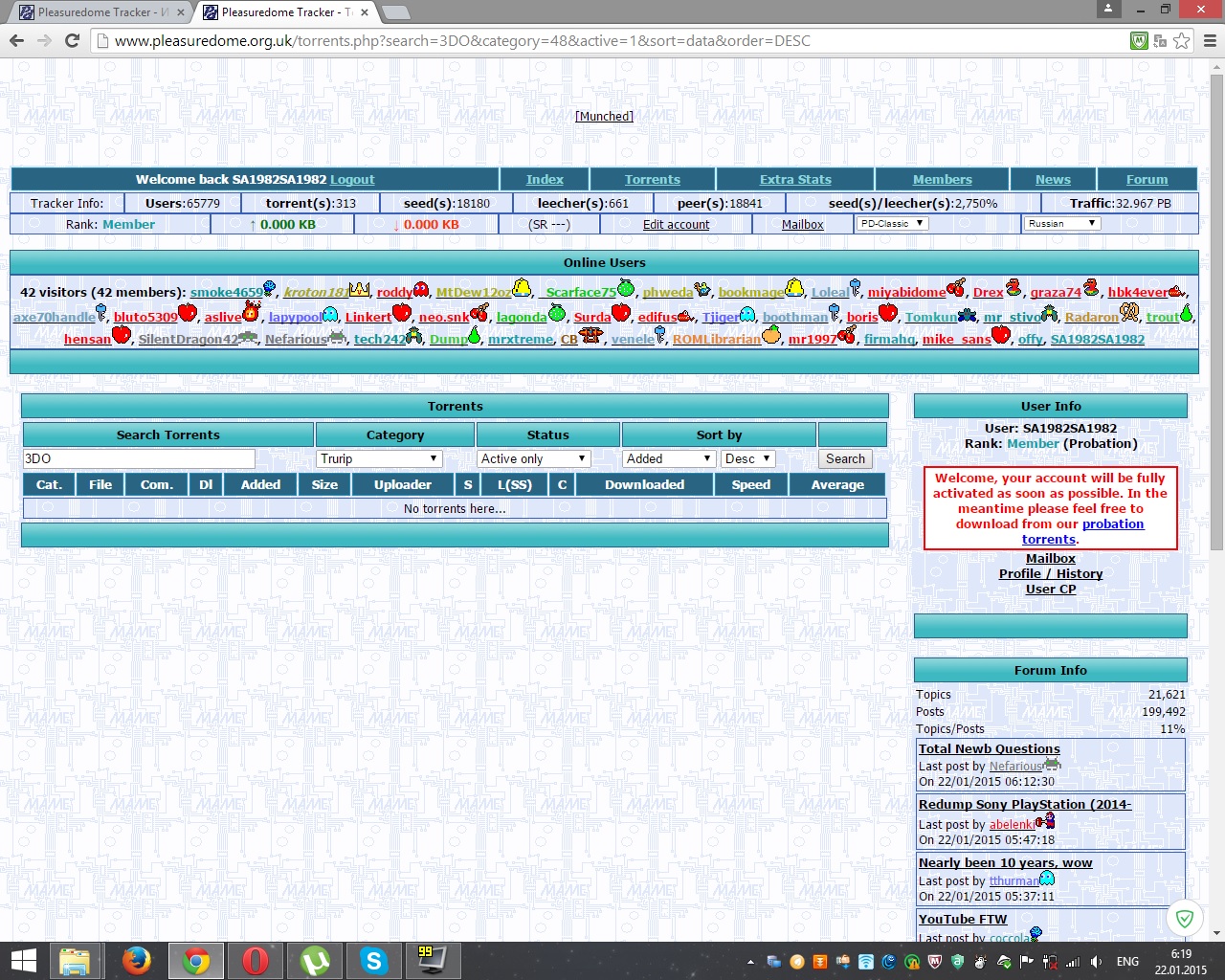Open the News menu item
The image size is (1225, 980).
coord(1053,179)
